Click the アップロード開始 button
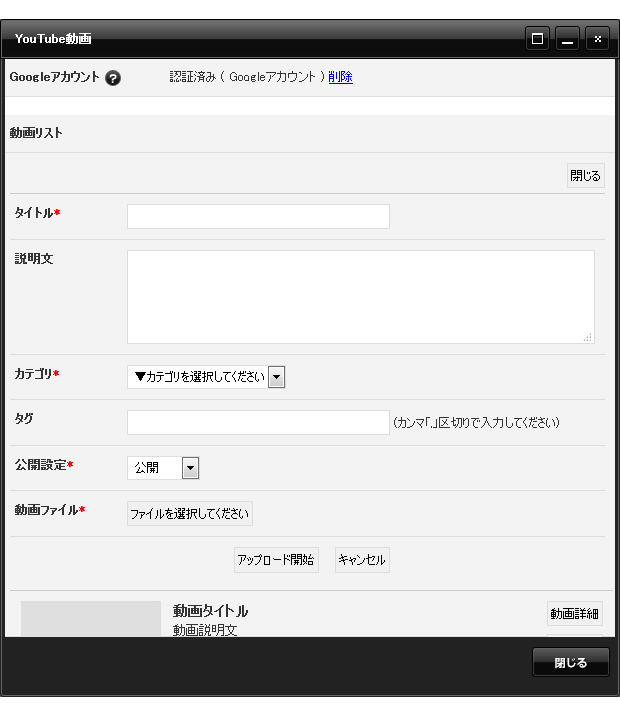This screenshot has height=725, width=620. point(276,560)
